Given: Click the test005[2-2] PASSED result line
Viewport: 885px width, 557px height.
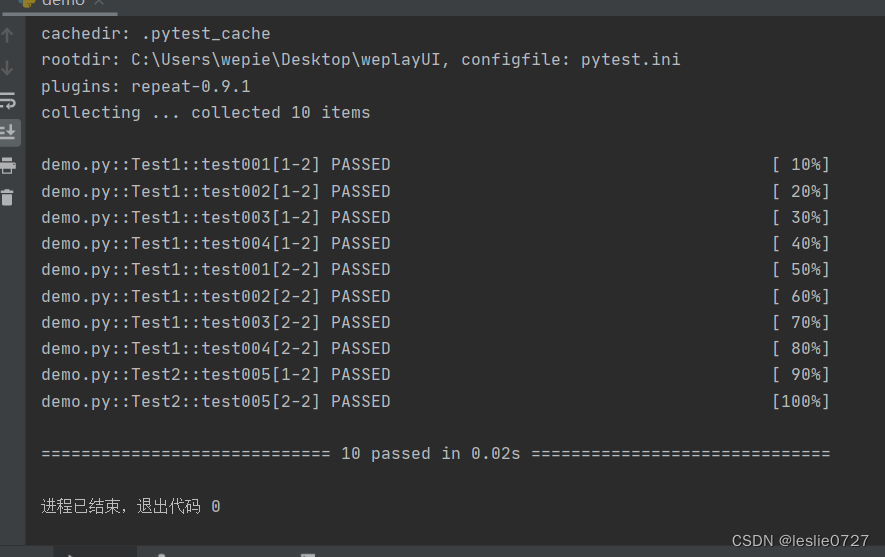Looking at the screenshot, I should [x=216, y=402].
